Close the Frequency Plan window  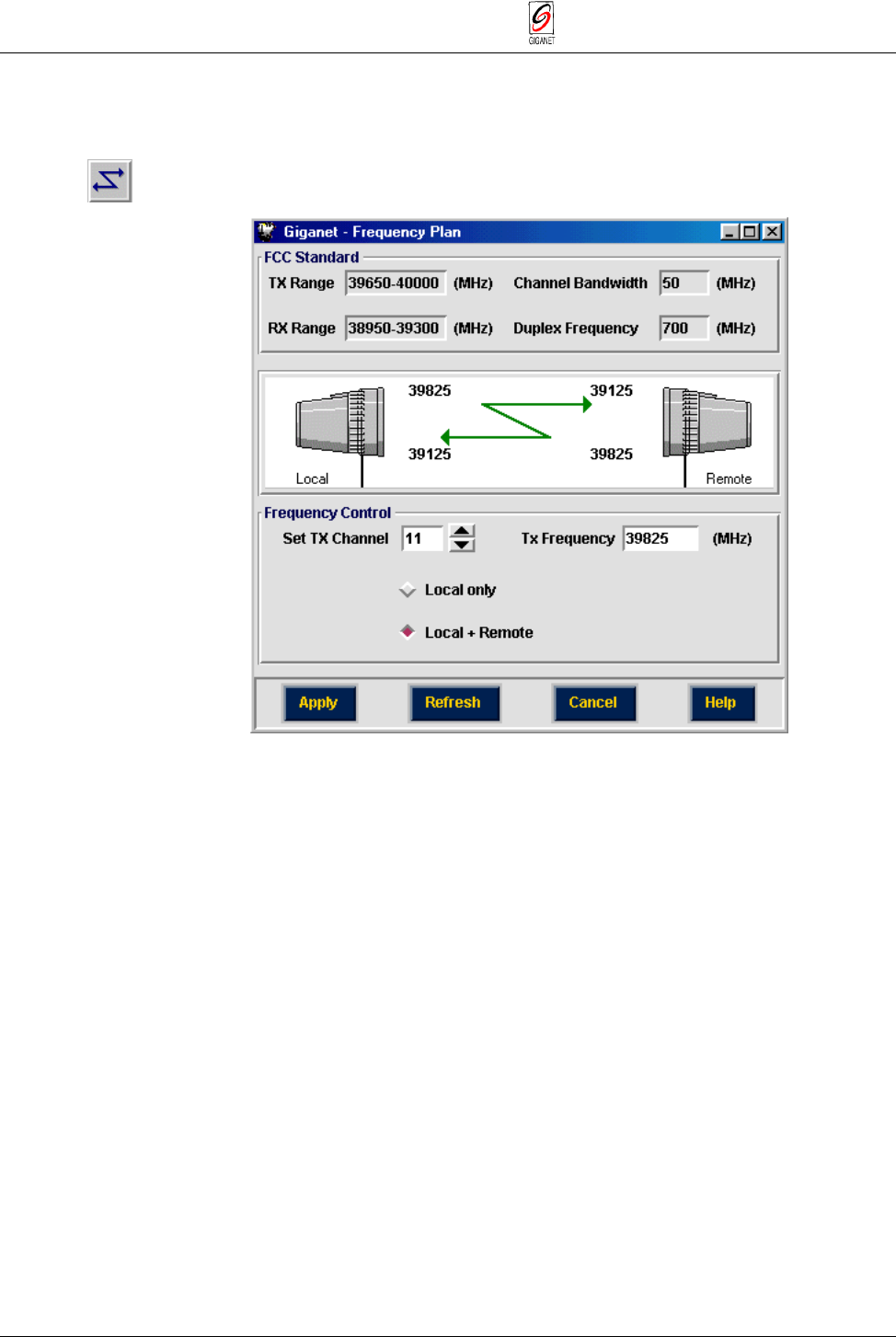tap(772, 232)
